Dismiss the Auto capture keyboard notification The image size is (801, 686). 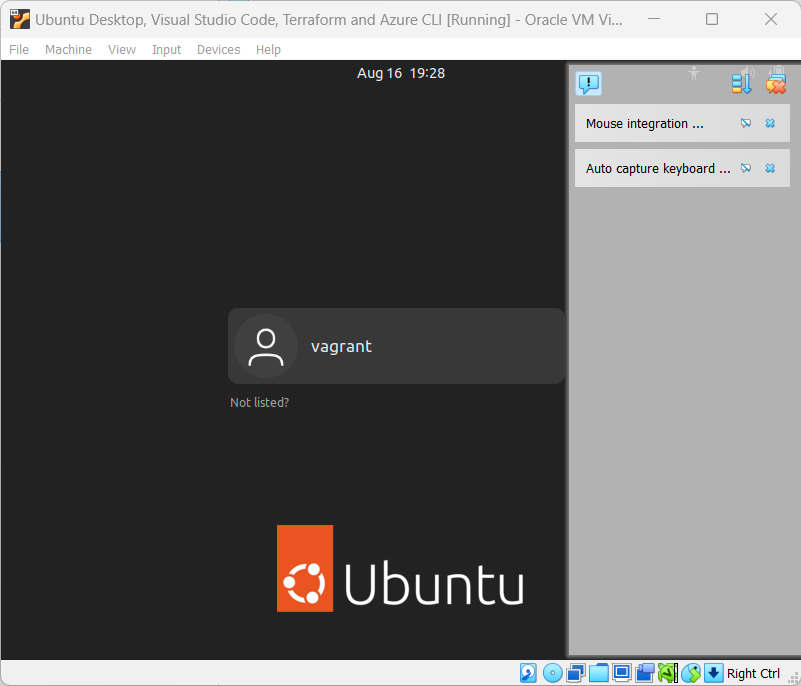770,168
